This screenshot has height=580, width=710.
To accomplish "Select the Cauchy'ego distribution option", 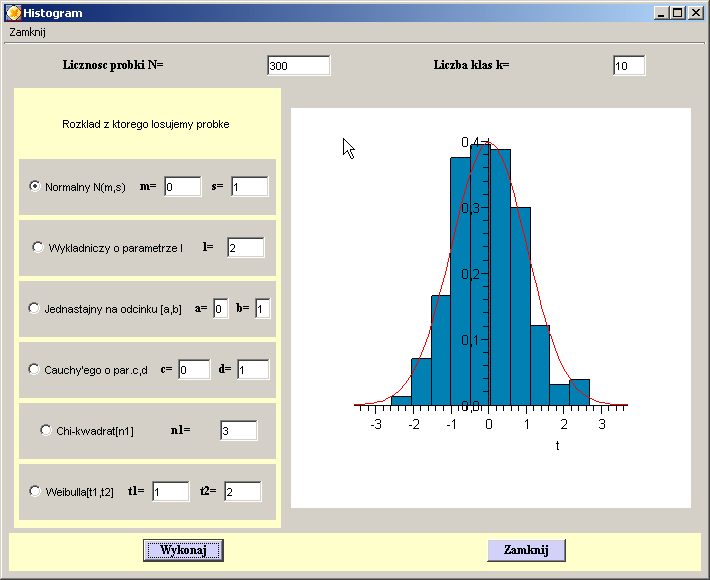I will point(34,369).
